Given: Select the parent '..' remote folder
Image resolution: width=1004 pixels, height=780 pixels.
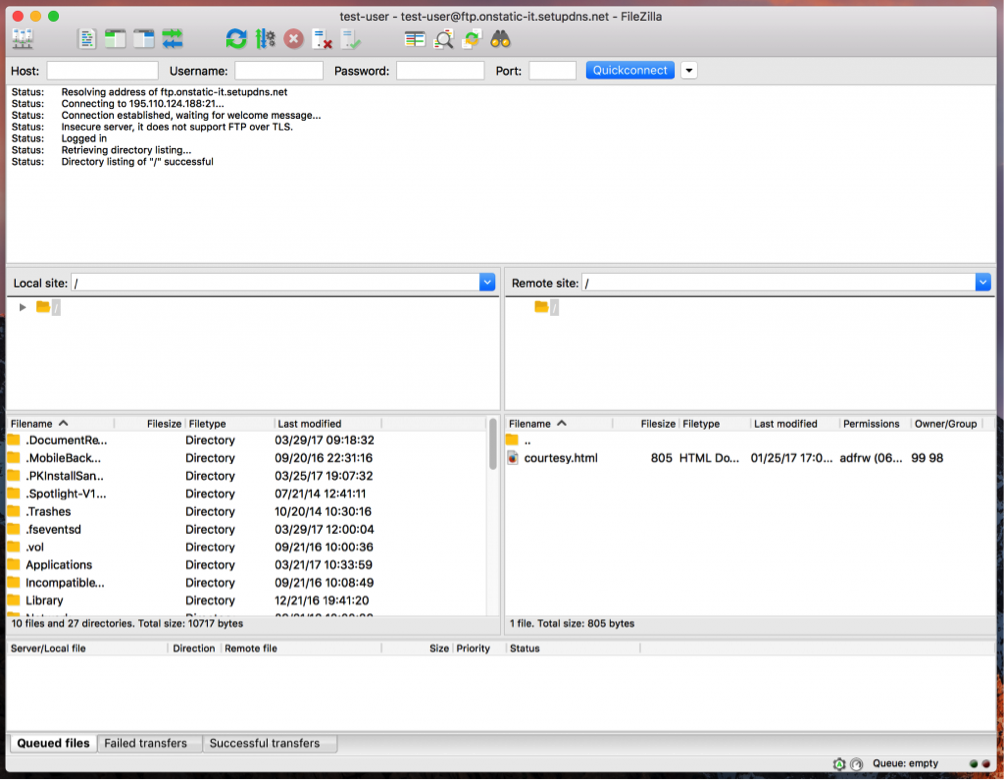Looking at the screenshot, I should coord(749,440).
